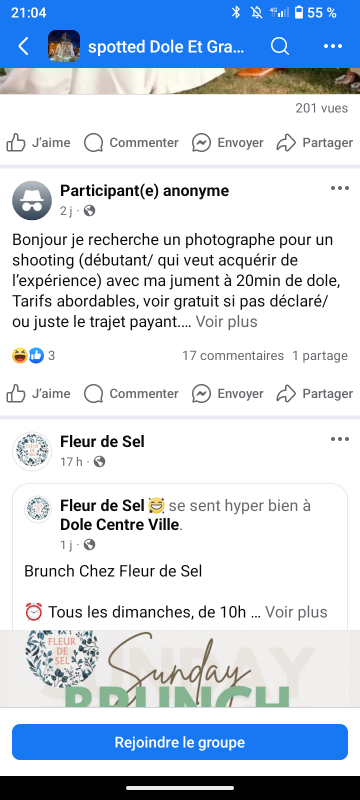The height and width of the screenshot is (800, 360).
Task: View reactions count on anonymous post
Action: coord(34,356)
